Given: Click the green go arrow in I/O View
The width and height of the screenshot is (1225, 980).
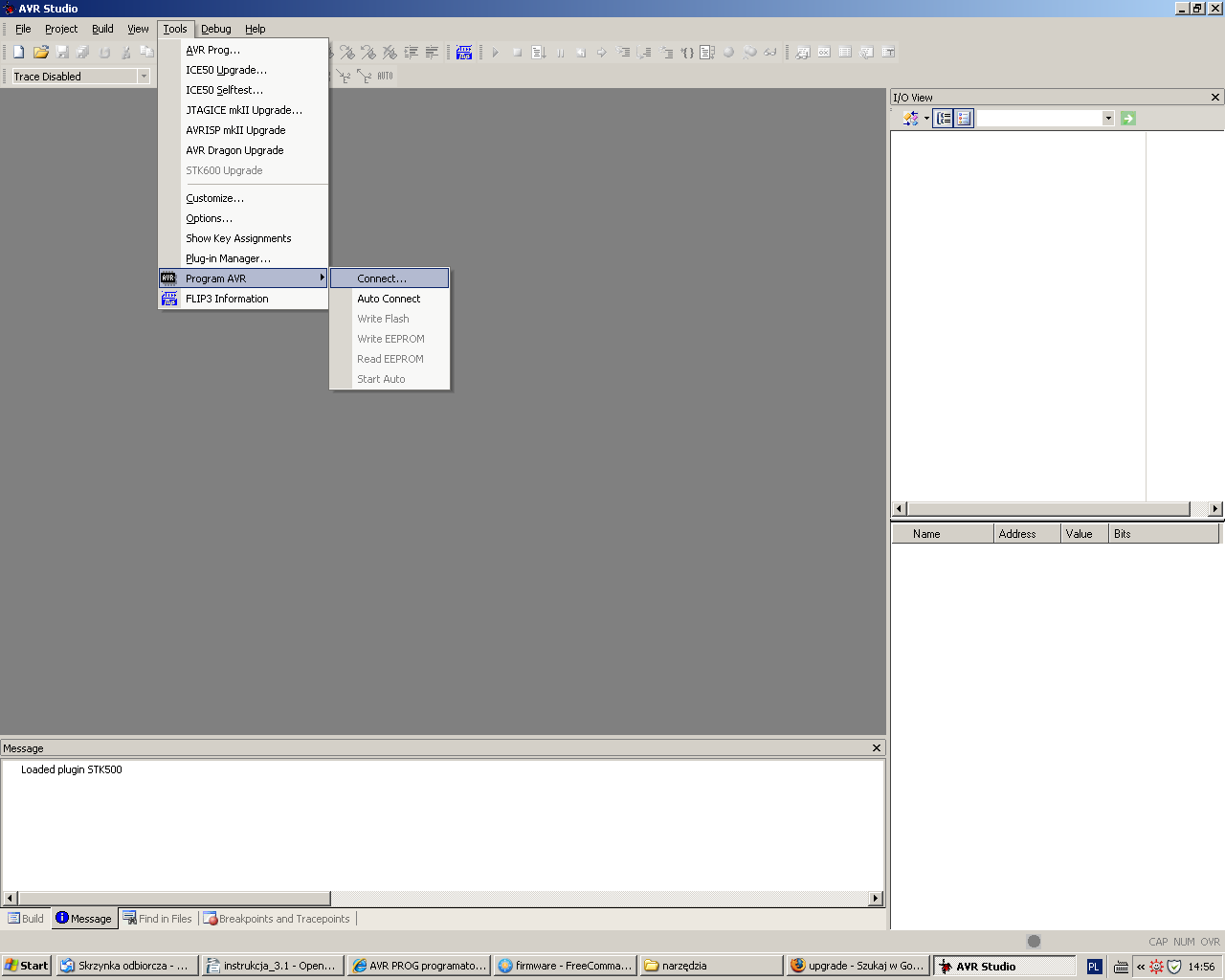Looking at the screenshot, I should point(1128,119).
